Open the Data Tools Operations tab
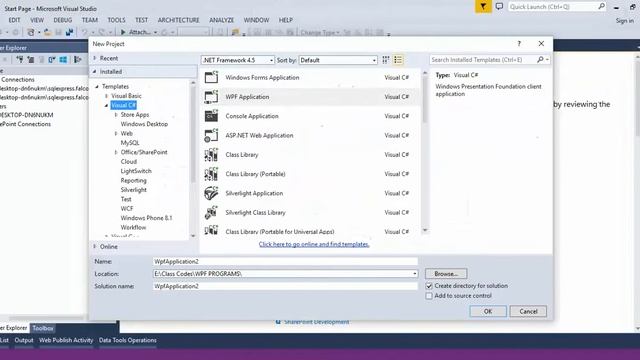The image size is (640, 360). (x=127, y=340)
